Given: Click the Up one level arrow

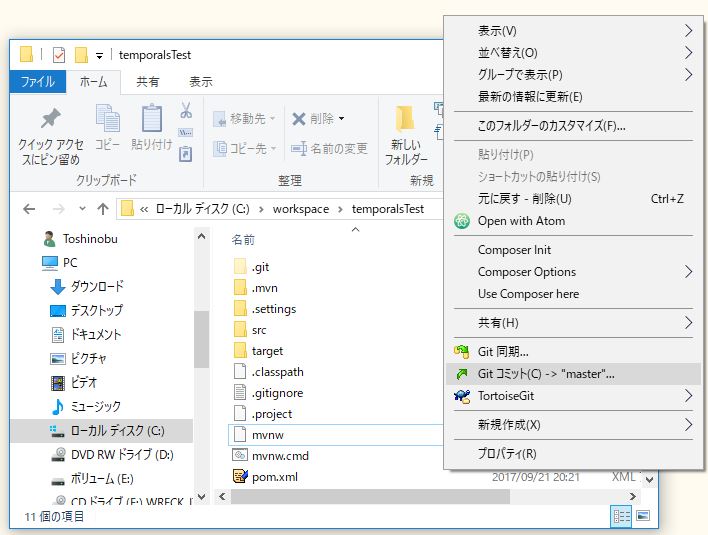Looking at the screenshot, I should tap(103, 209).
